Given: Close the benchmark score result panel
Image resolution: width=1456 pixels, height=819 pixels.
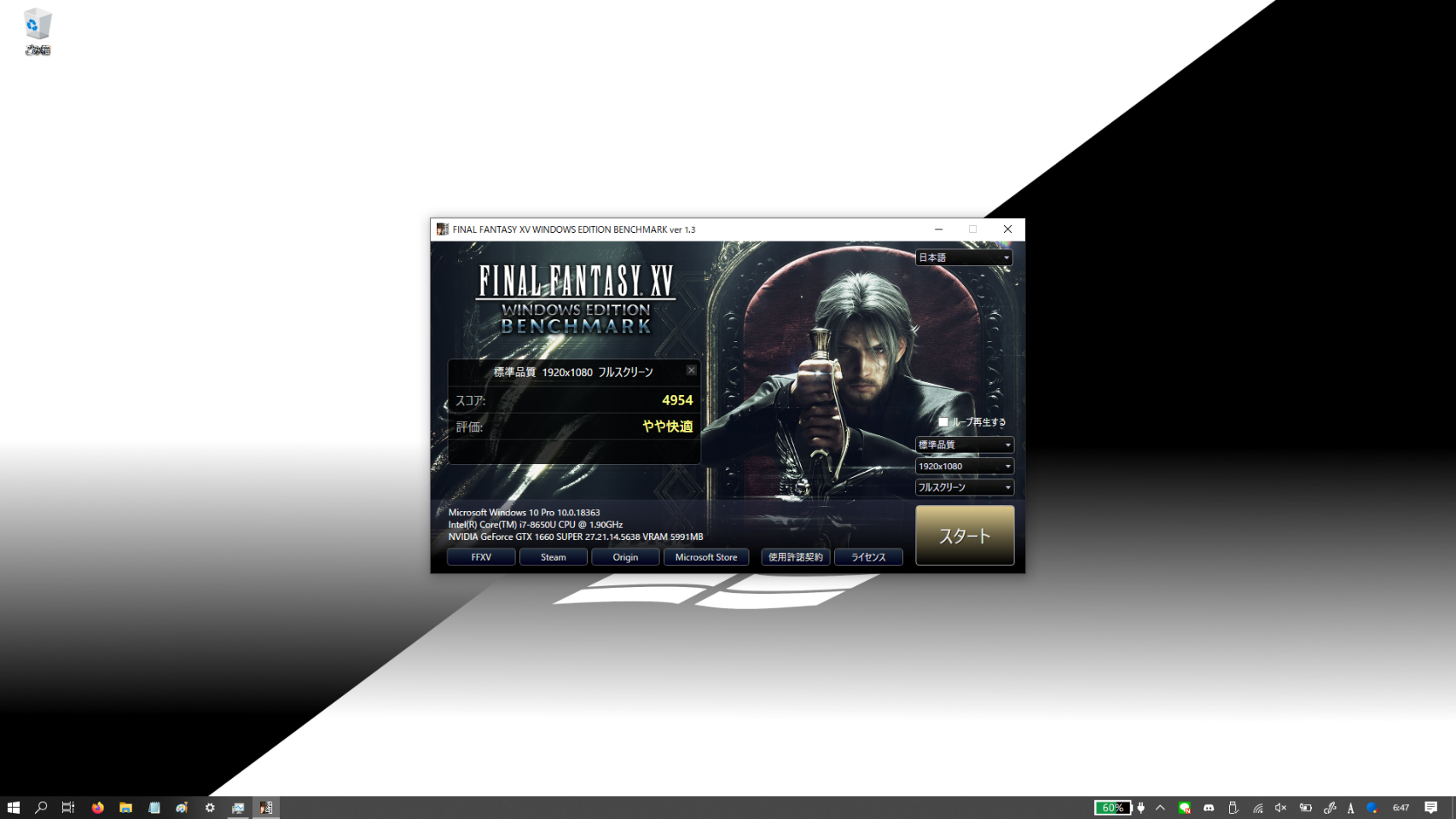Looking at the screenshot, I should point(691,370).
